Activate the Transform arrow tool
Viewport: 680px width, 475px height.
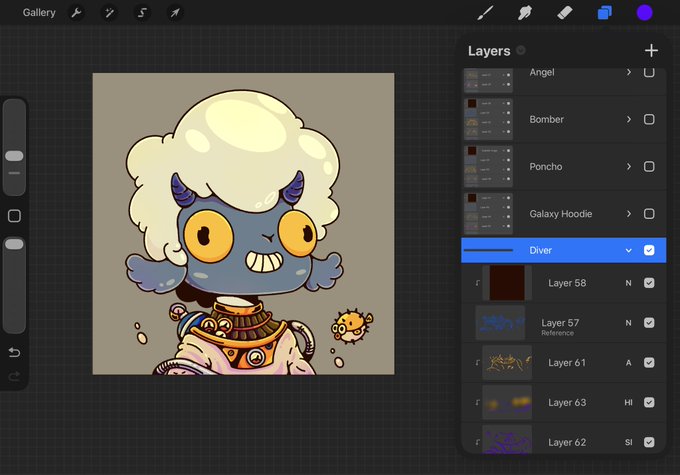tap(175, 13)
